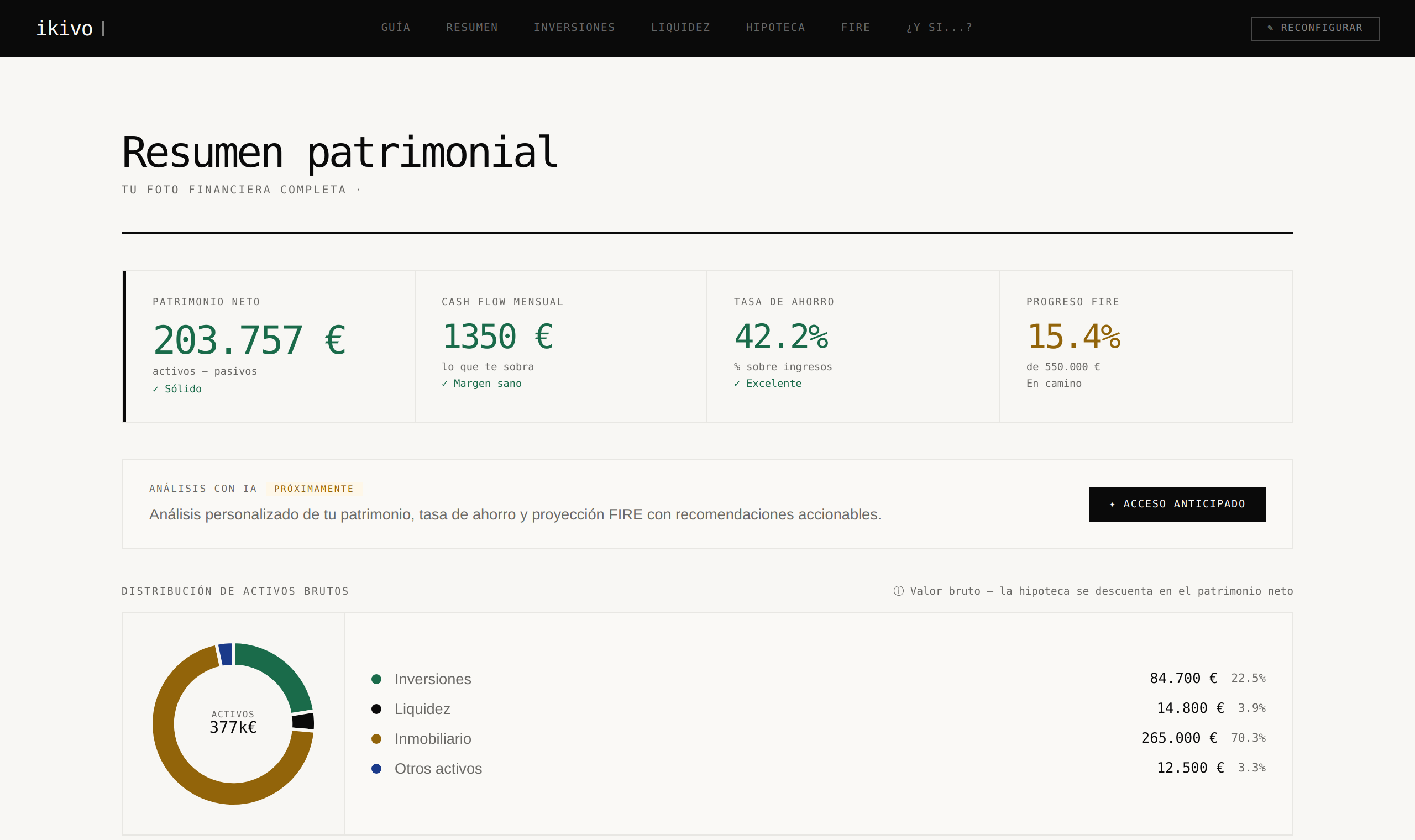Open the HIPOTECA section
Screen dimensions: 1415x840
point(775,27)
